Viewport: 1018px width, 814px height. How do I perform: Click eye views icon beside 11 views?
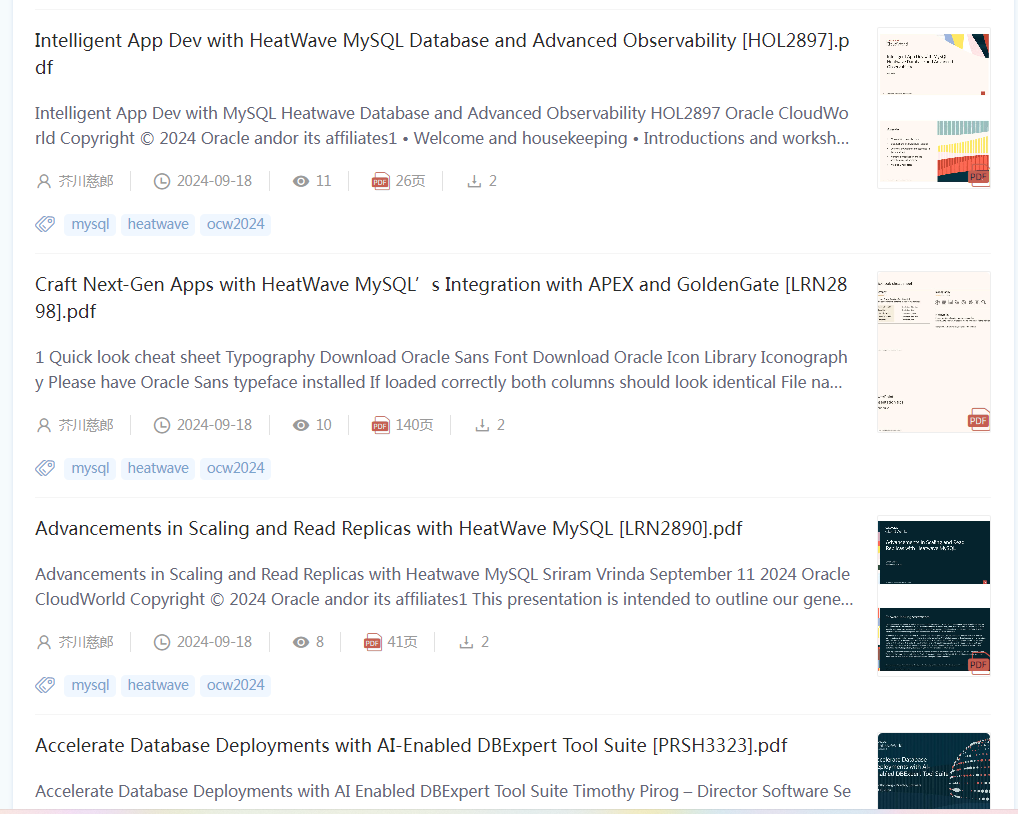[301, 181]
